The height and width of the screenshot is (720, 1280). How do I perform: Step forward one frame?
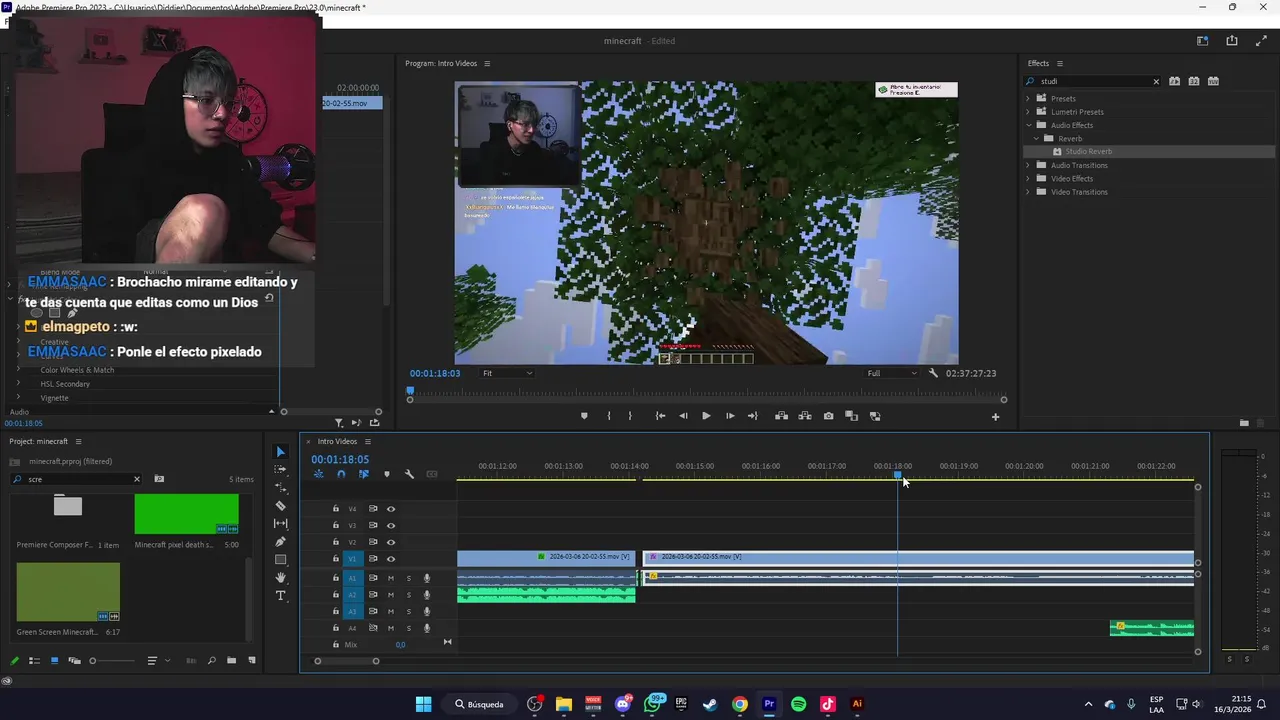click(730, 416)
